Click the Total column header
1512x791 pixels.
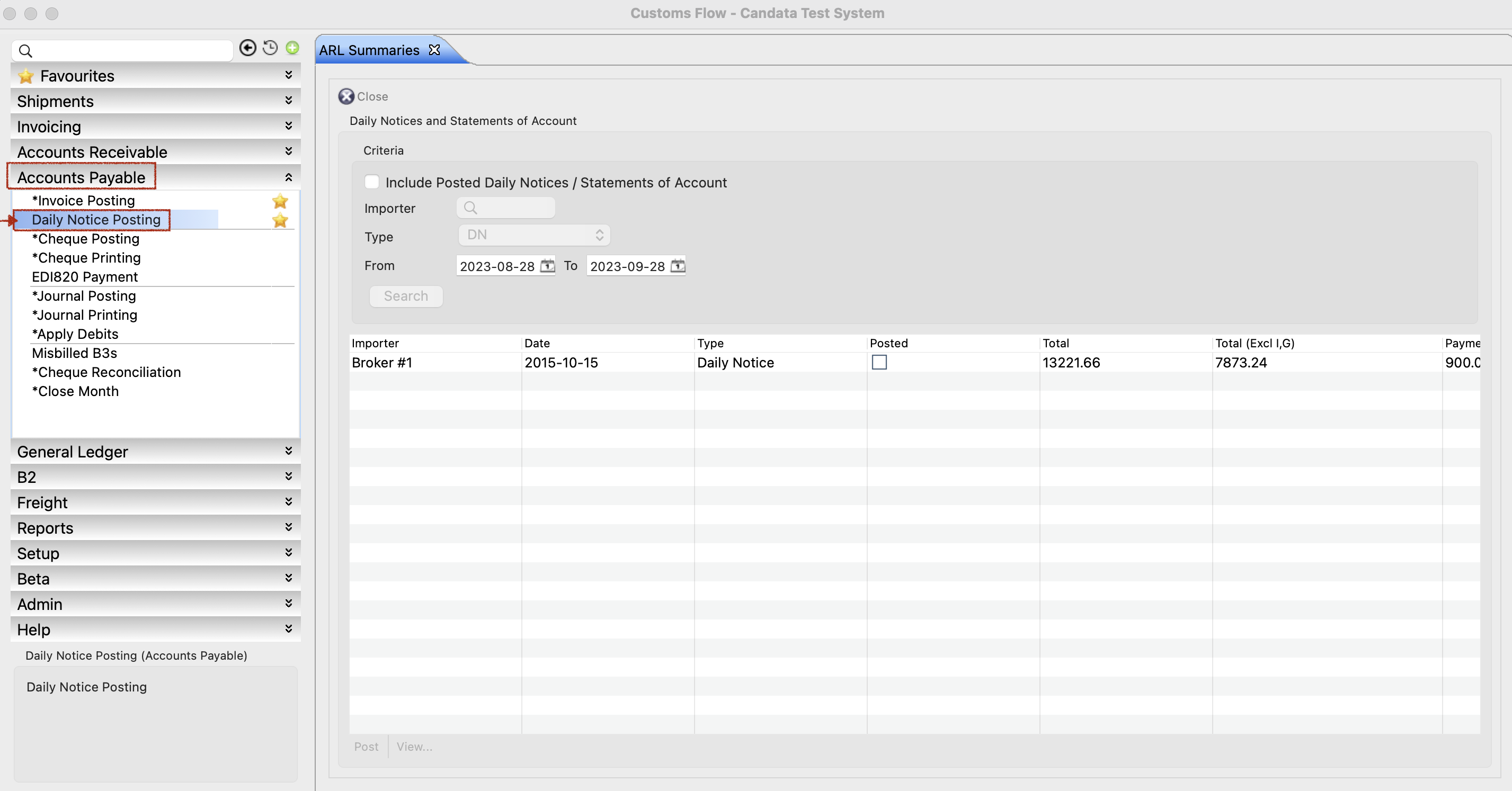tap(1125, 343)
